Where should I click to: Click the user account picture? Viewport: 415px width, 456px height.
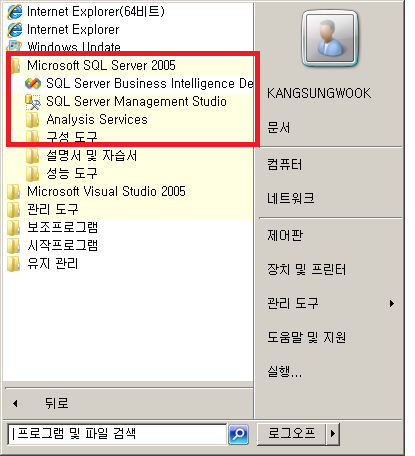coord(329,38)
